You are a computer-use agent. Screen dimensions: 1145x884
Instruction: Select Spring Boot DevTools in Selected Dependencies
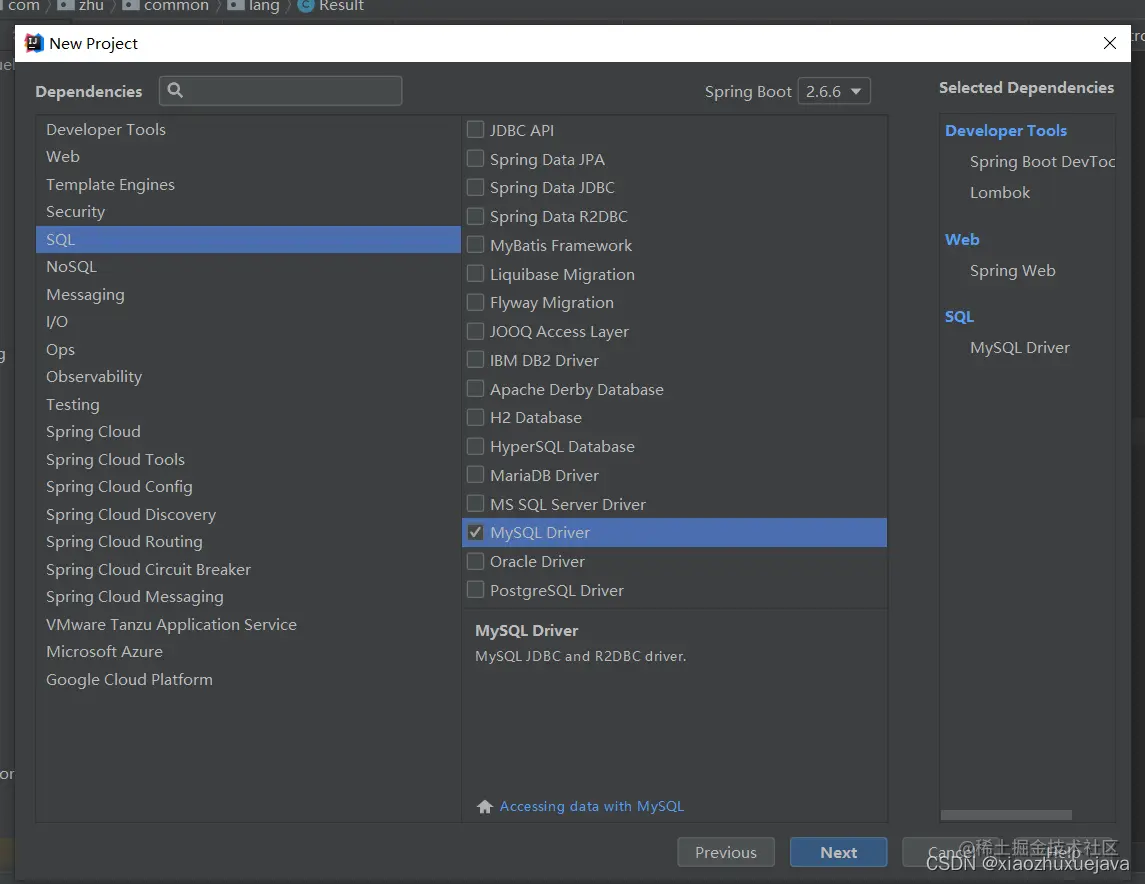coord(1042,161)
